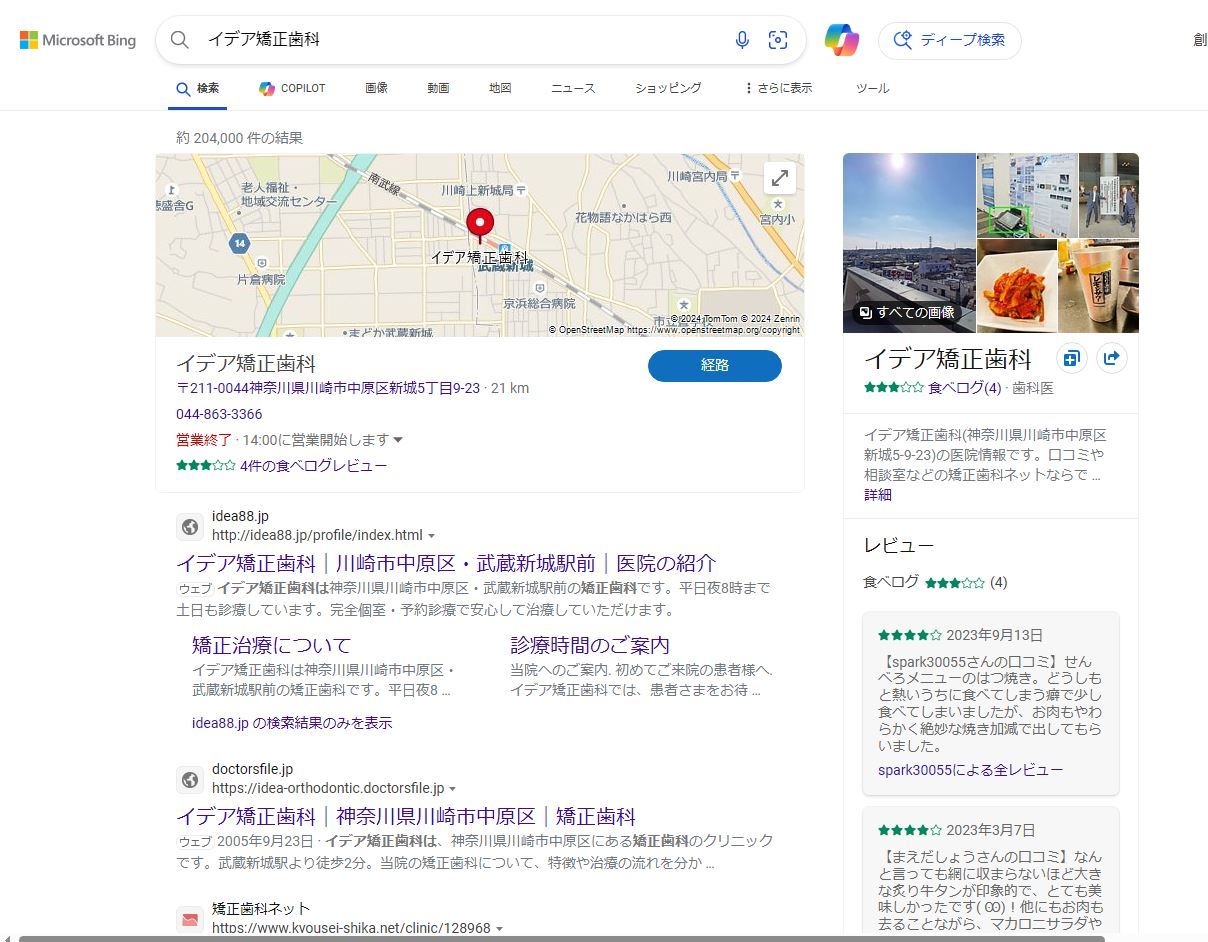Click the 2023年9月13日 review date

tap(995, 635)
